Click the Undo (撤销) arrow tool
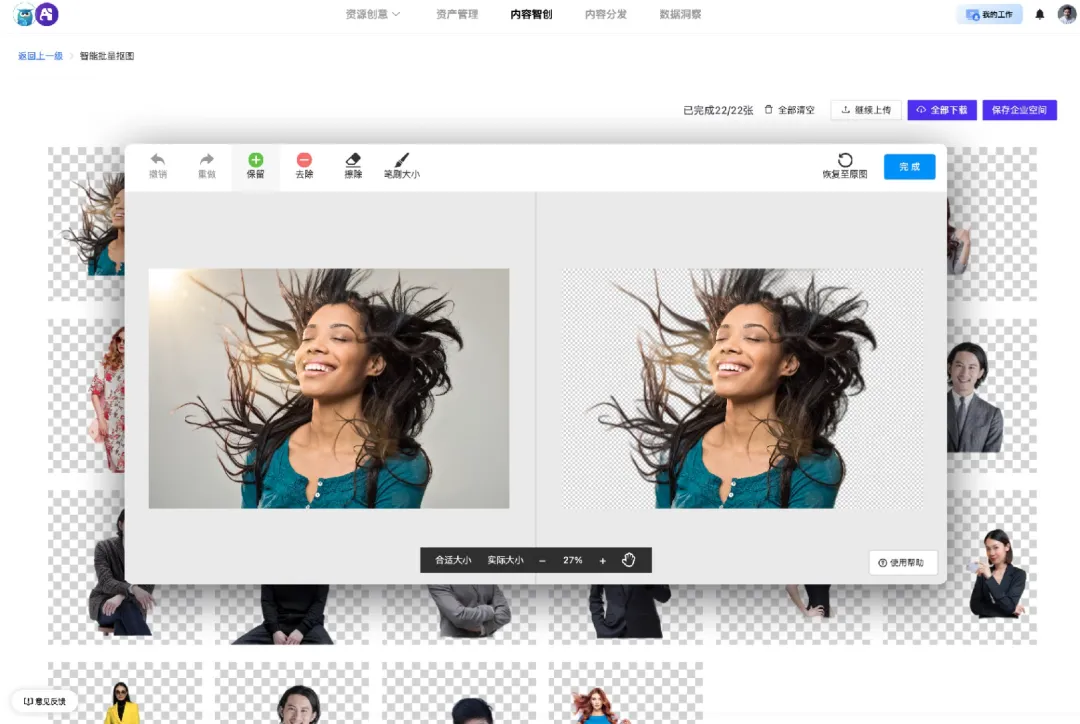Screen dimensions: 1080x724 [x=158, y=166]
